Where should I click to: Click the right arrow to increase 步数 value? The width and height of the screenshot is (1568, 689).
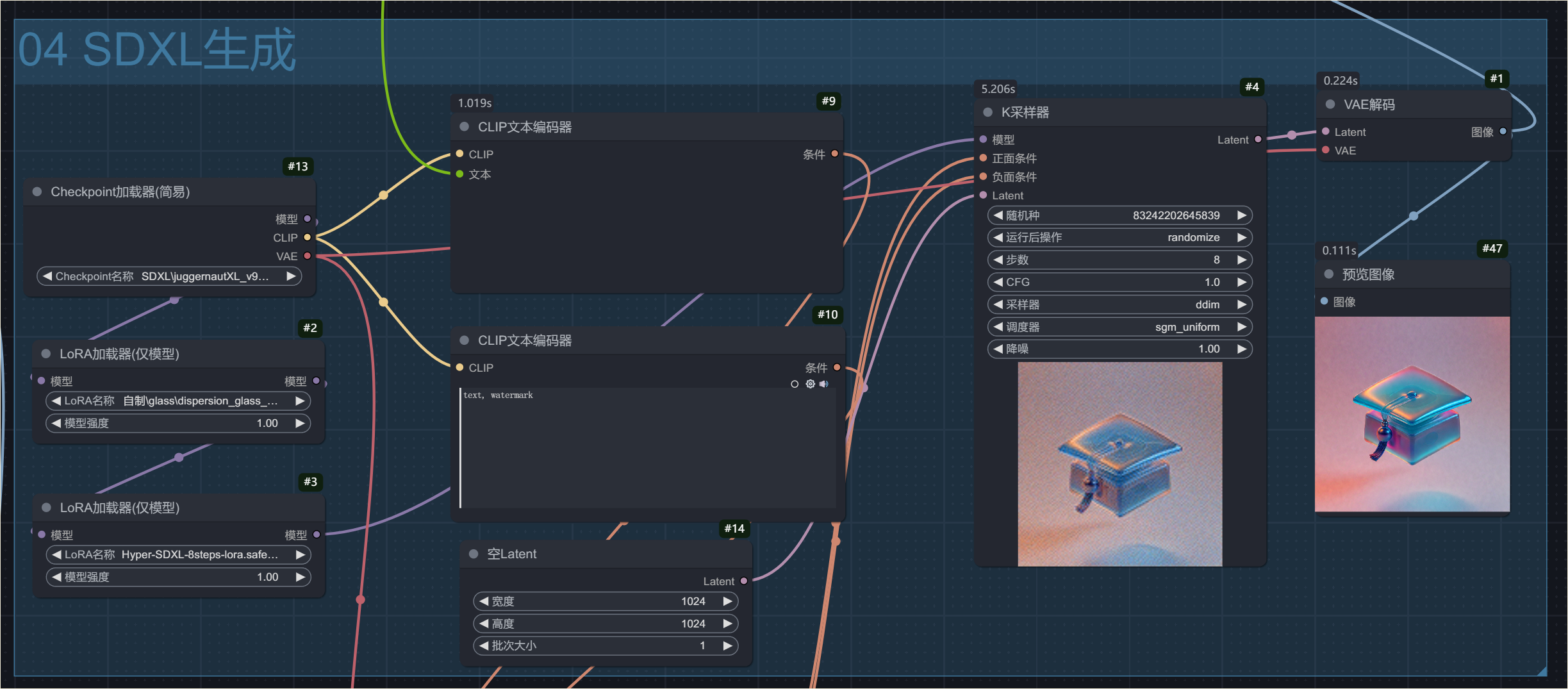1242,260
